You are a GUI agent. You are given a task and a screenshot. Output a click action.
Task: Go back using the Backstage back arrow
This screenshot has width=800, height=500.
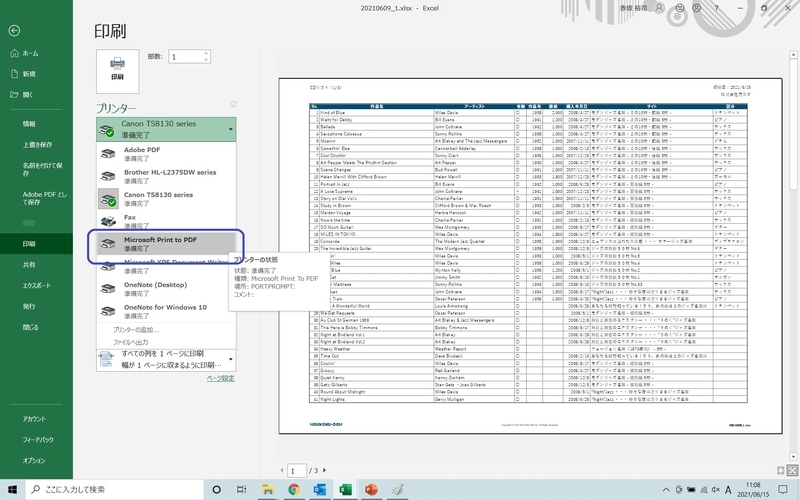(14, 31)
